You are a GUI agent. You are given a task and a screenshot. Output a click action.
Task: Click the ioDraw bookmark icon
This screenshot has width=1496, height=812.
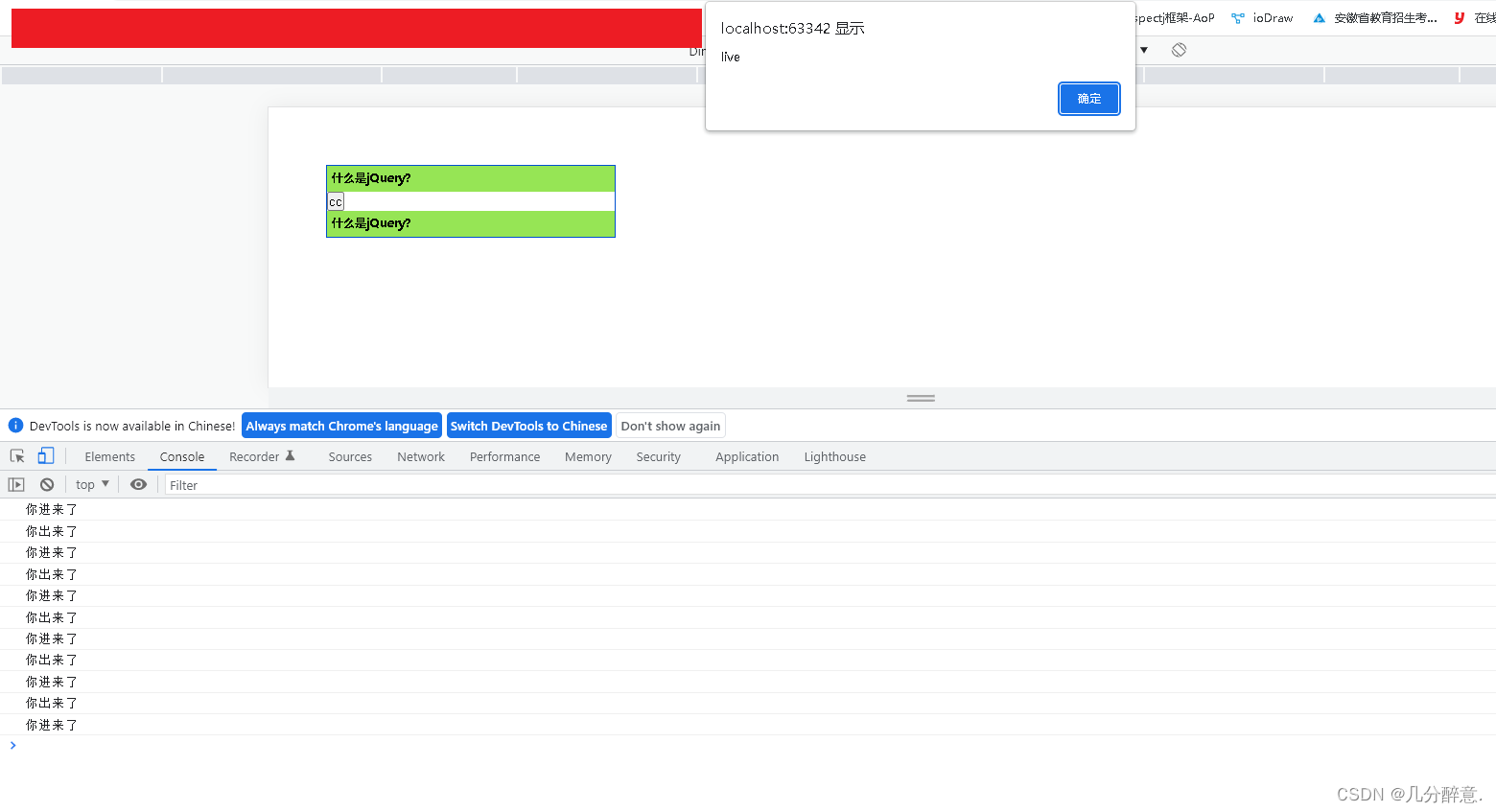(1238, 18)
